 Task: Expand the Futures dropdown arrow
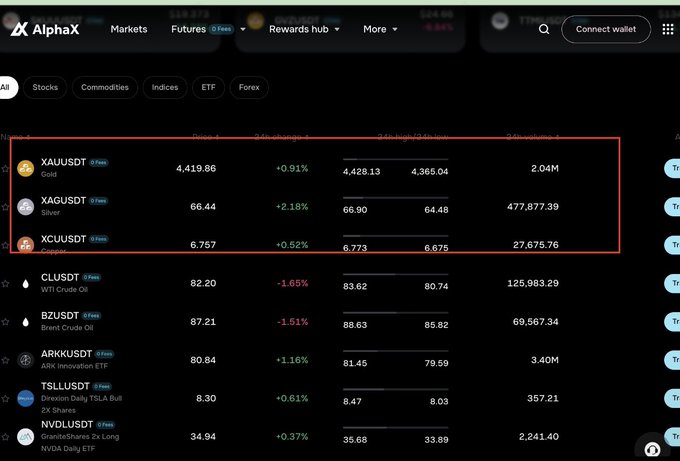243,29
